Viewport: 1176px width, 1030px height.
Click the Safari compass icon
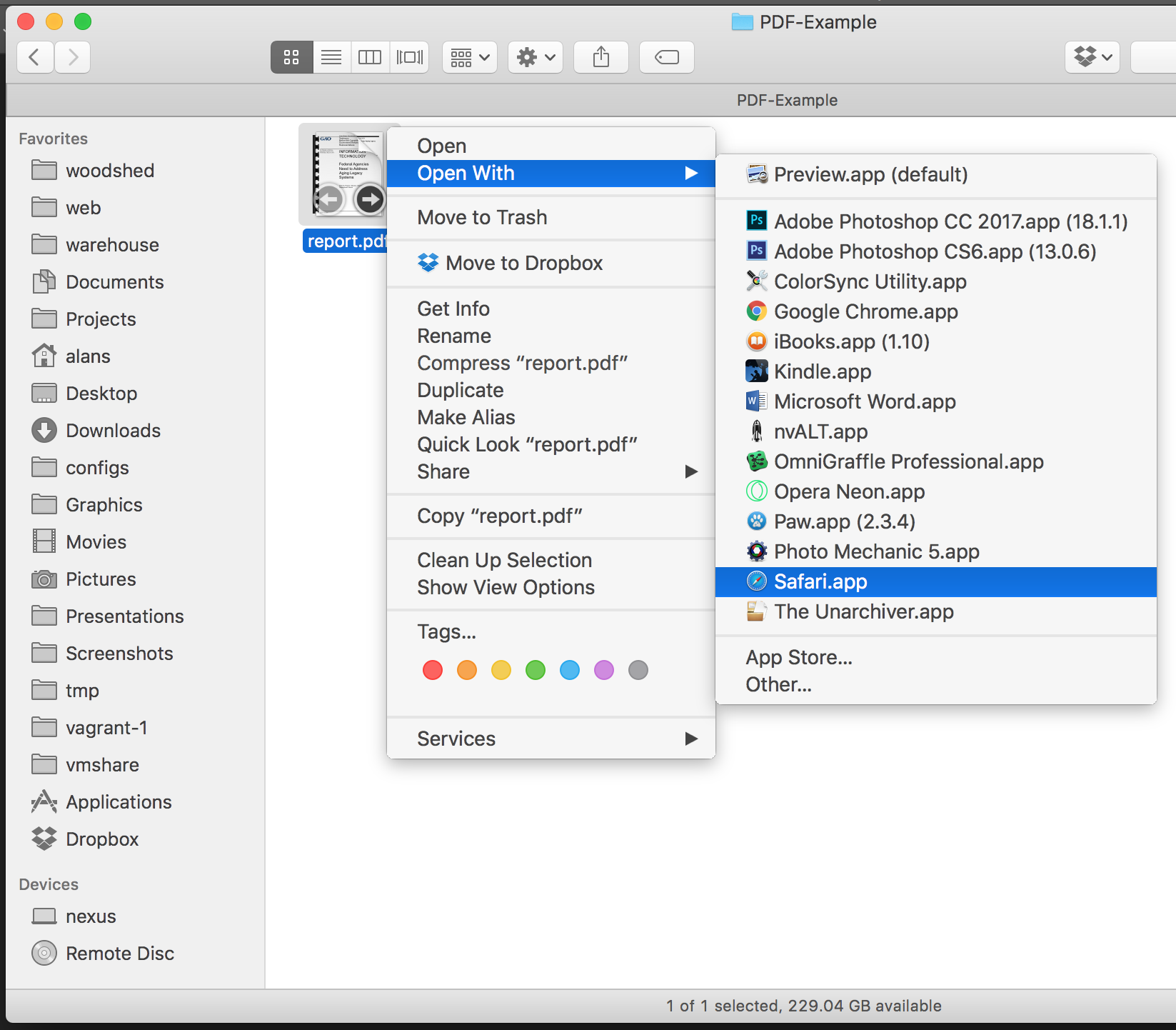click(757, 581)
